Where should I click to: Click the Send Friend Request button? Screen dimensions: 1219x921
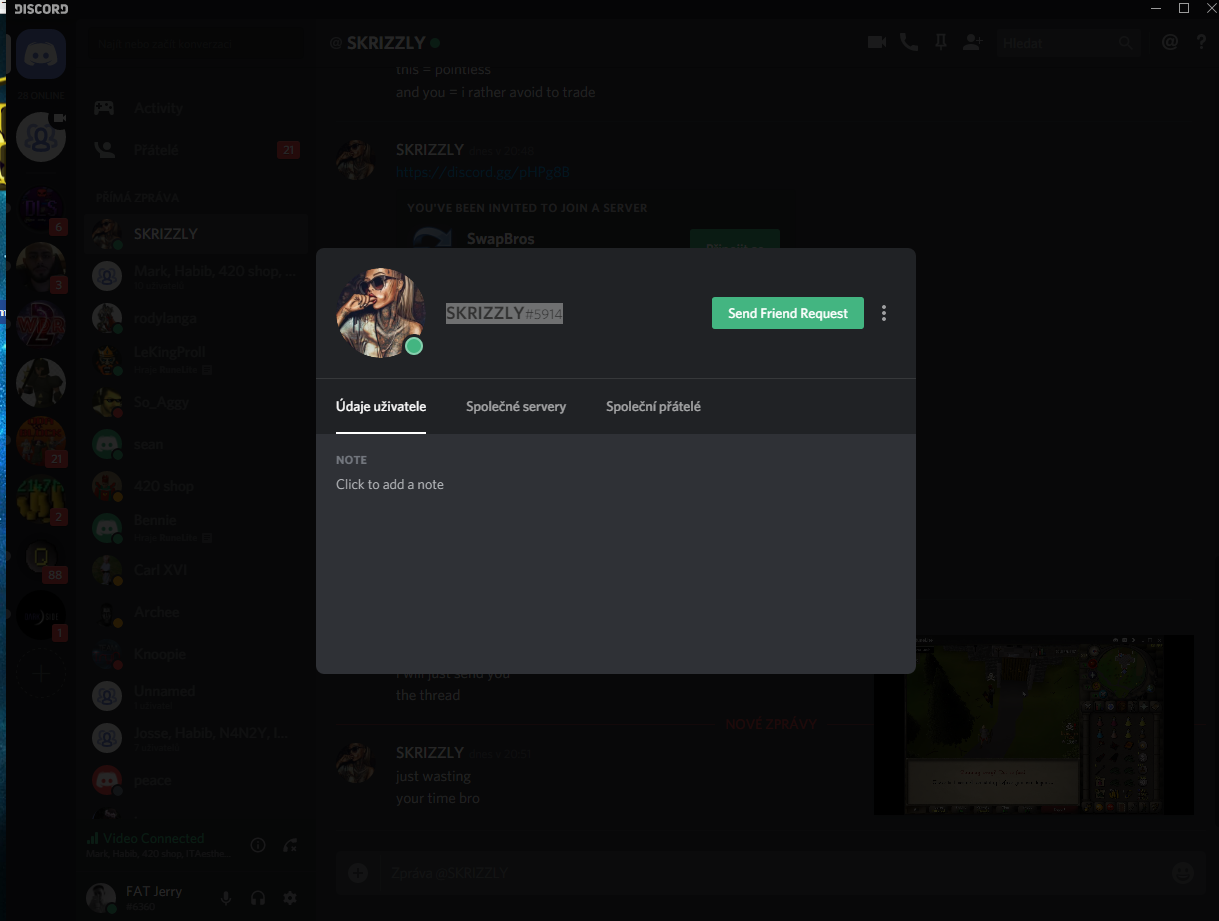tap(787, 313)
